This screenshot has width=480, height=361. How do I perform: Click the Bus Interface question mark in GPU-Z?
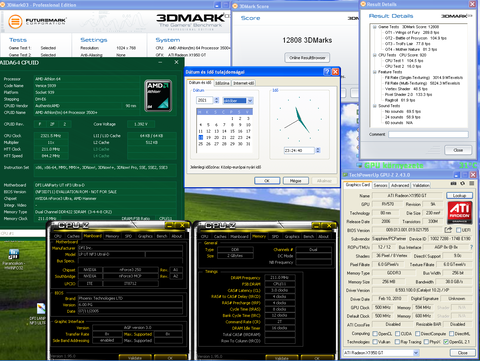[x=471, y=247]
